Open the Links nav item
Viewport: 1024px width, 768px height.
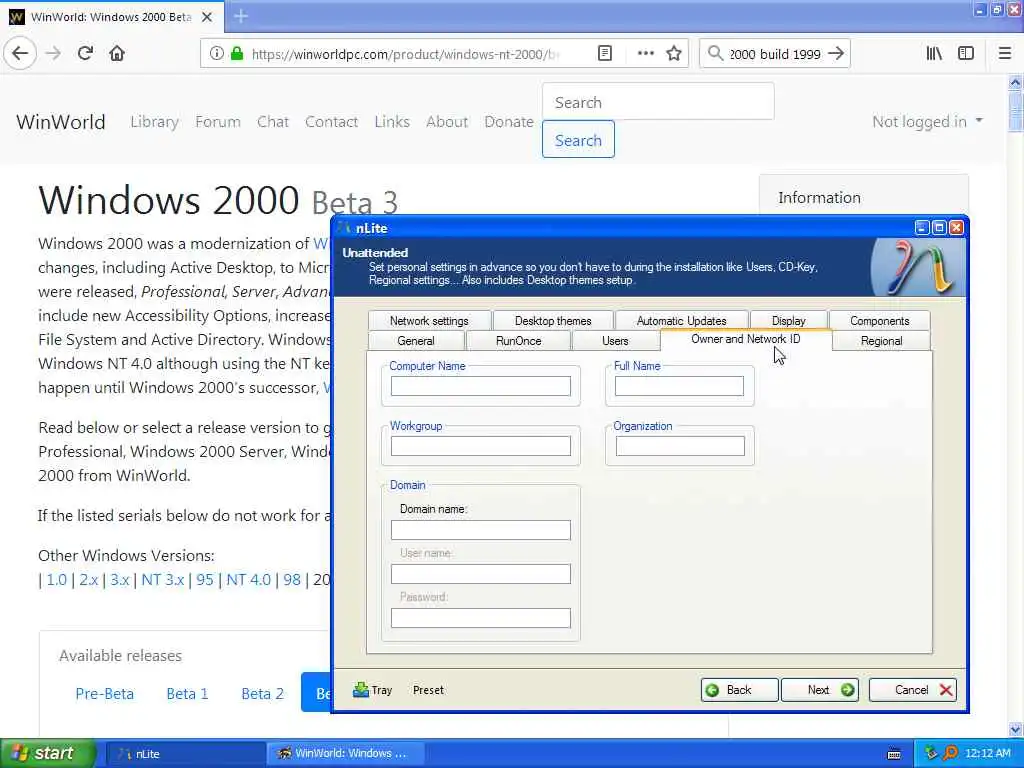point(392,121)
